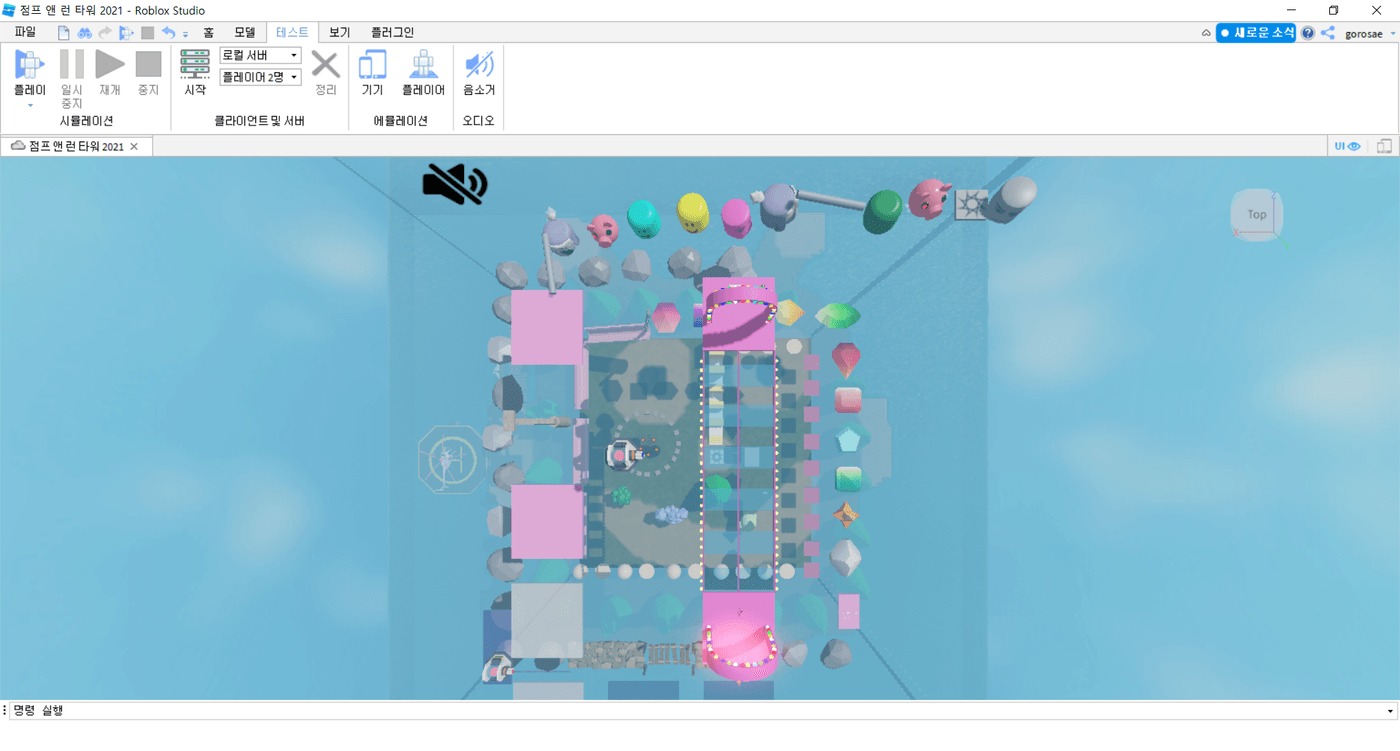Click the small Play icon in quick access bar
The image size is (1400, 751).
click(126, 33)
